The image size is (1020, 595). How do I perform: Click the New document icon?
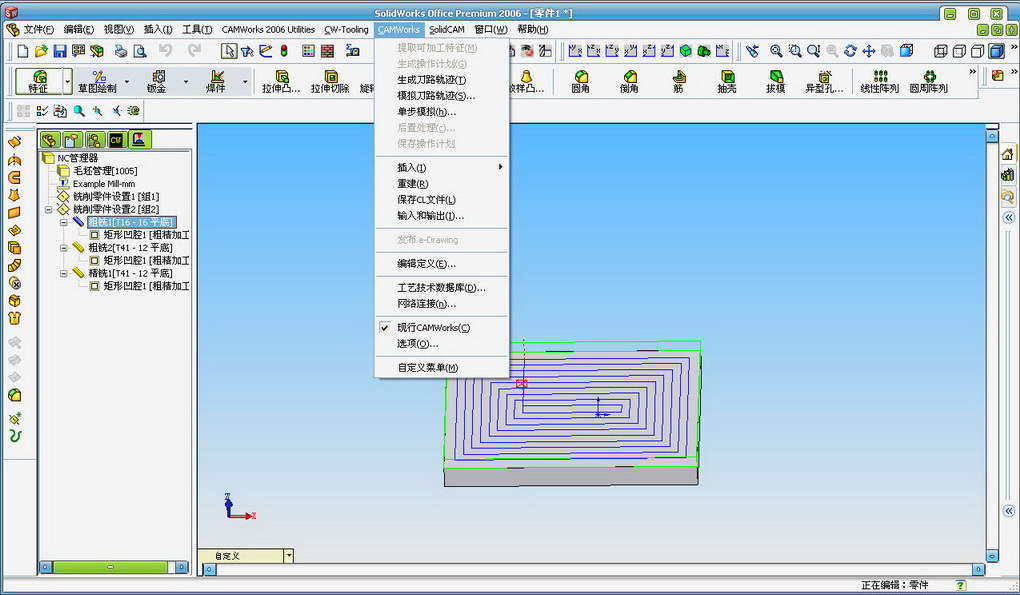pos(23,51)
